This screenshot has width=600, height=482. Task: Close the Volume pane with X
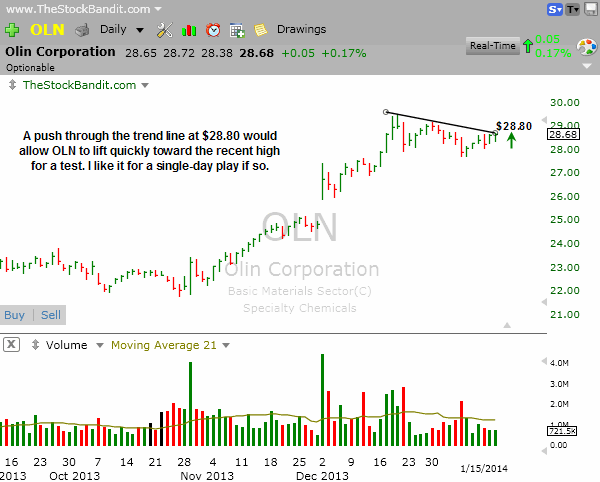click(11, 345)
